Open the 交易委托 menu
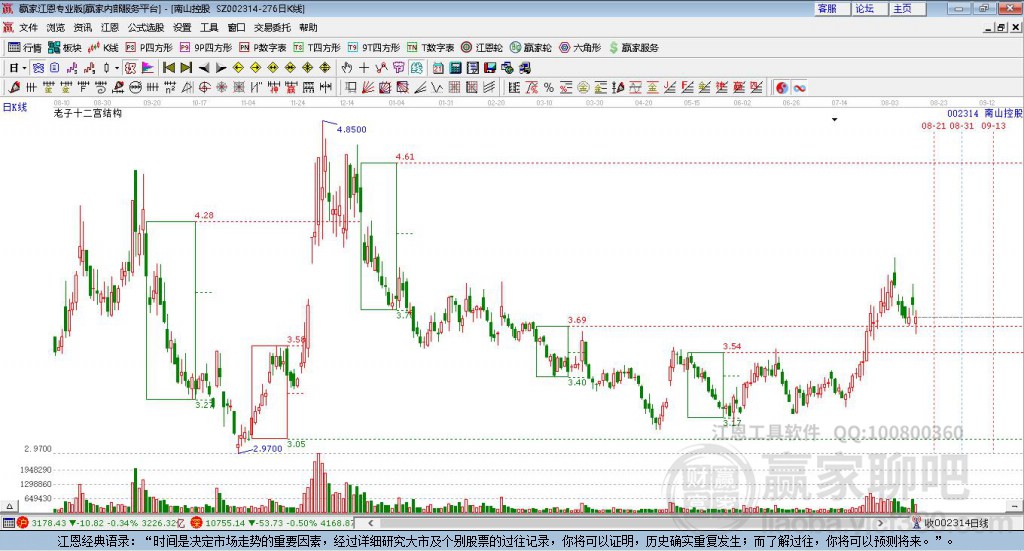 point(272,27)
